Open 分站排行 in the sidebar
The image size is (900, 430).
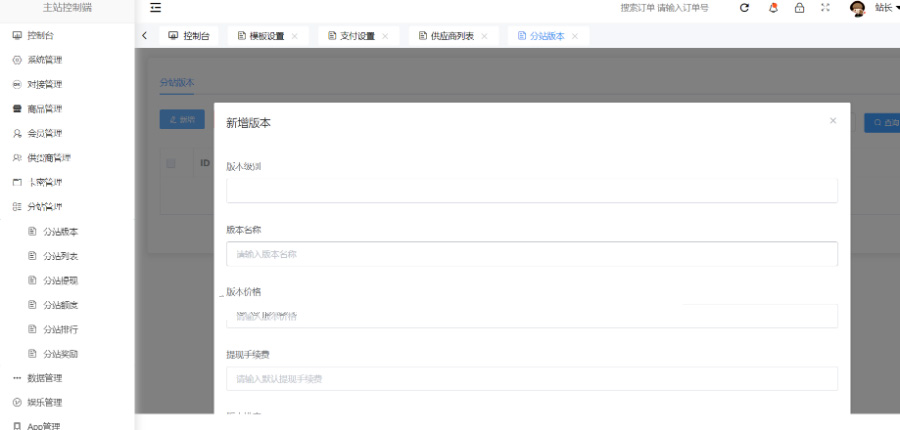(60, 329)
